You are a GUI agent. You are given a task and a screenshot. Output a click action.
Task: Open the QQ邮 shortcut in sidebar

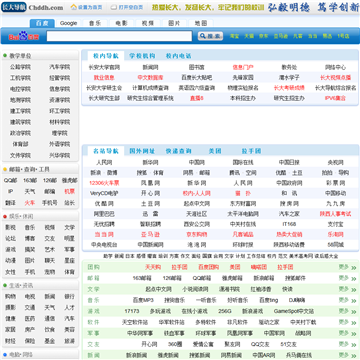tap(10, 180)
